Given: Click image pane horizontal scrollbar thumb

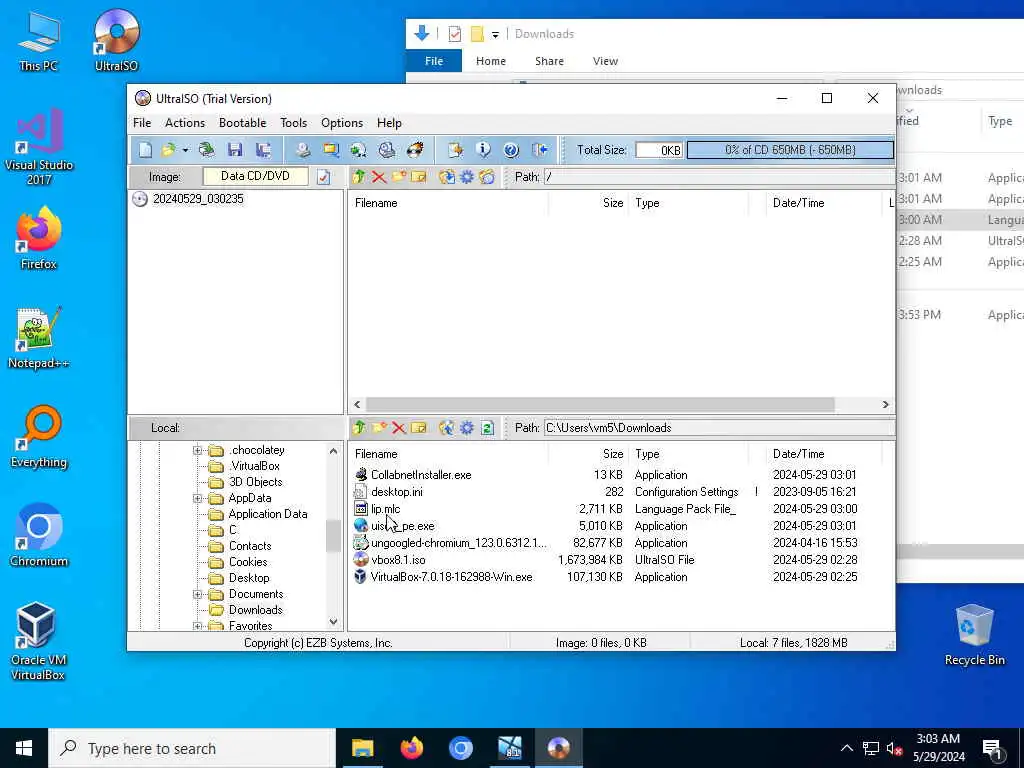Looking at the screenshot, I should 600,405.
